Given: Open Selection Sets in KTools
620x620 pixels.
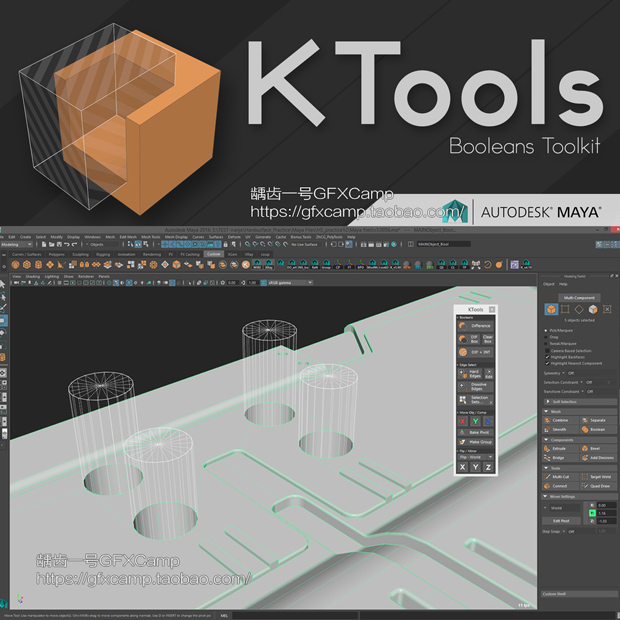Looking at the screenshot, I should 475,400.
